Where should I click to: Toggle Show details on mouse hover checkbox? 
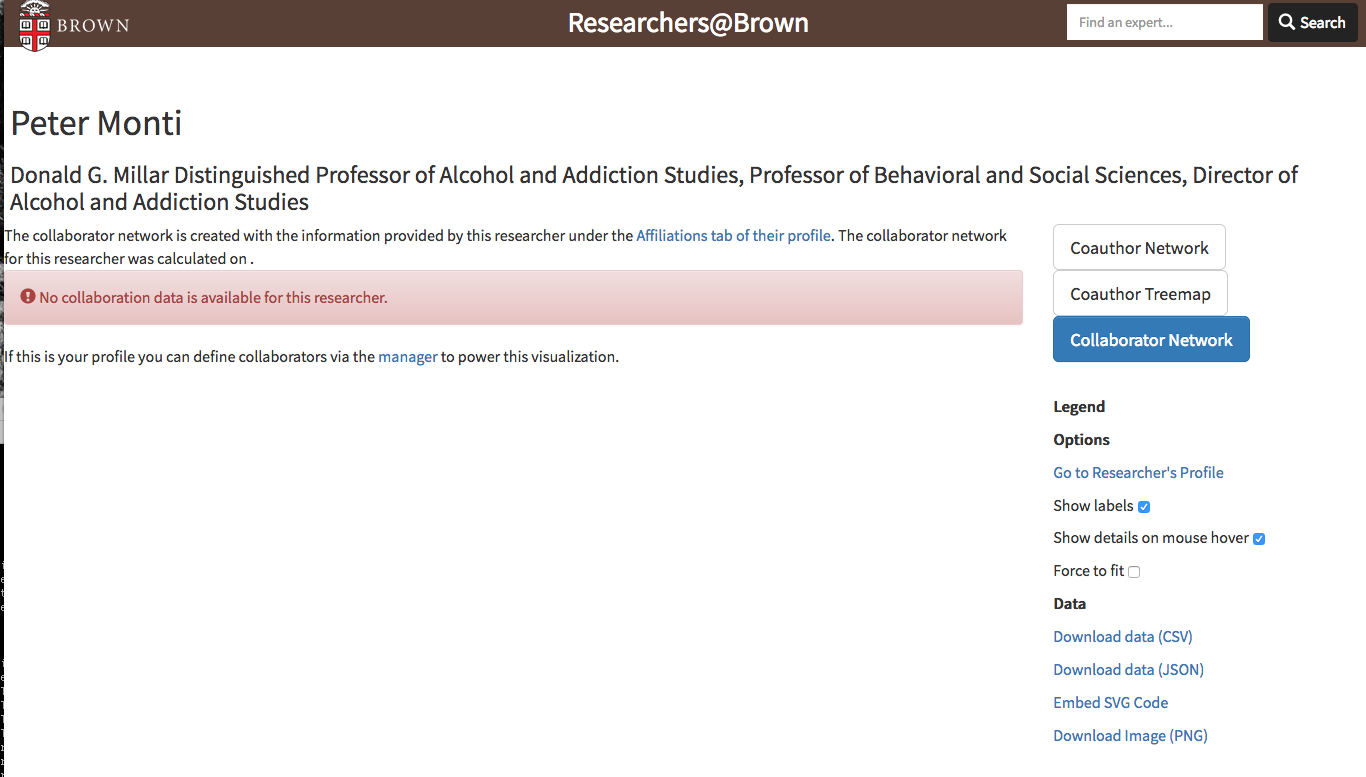tap(1259, 539)
